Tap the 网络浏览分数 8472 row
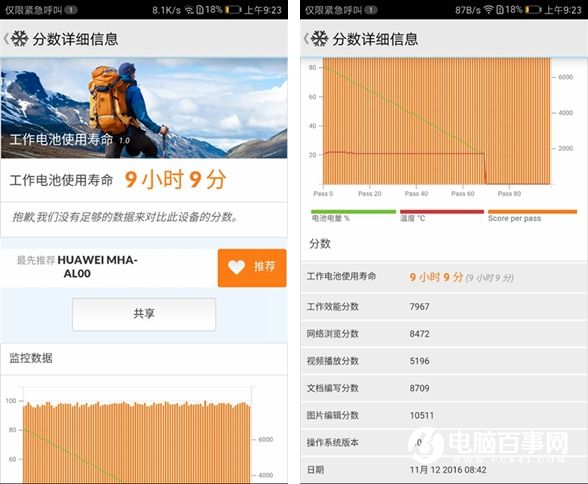Screen dimensions: 588x484 [x=444, y=334]
